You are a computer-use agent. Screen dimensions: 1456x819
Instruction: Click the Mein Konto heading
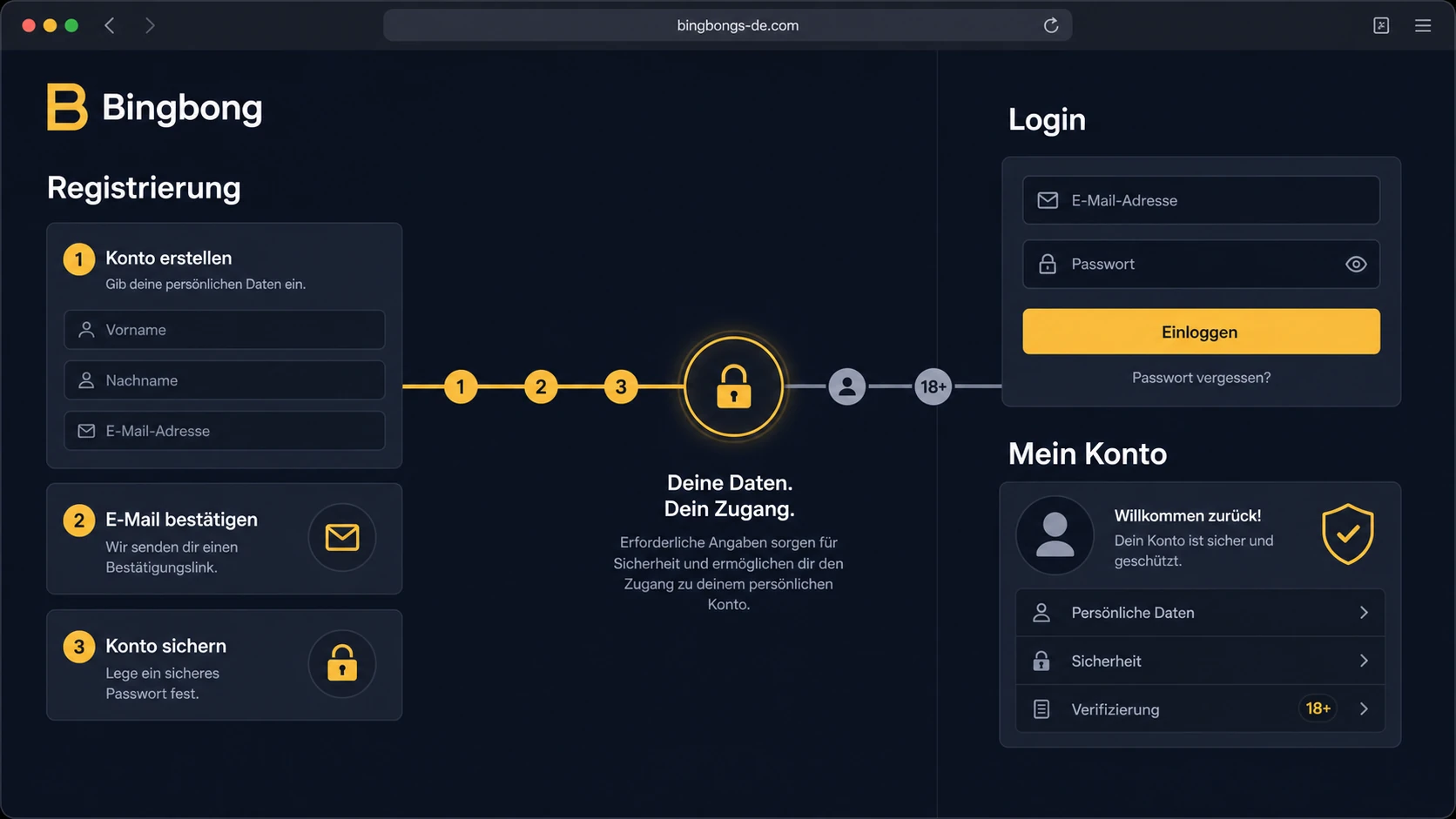coord(1088,453)
